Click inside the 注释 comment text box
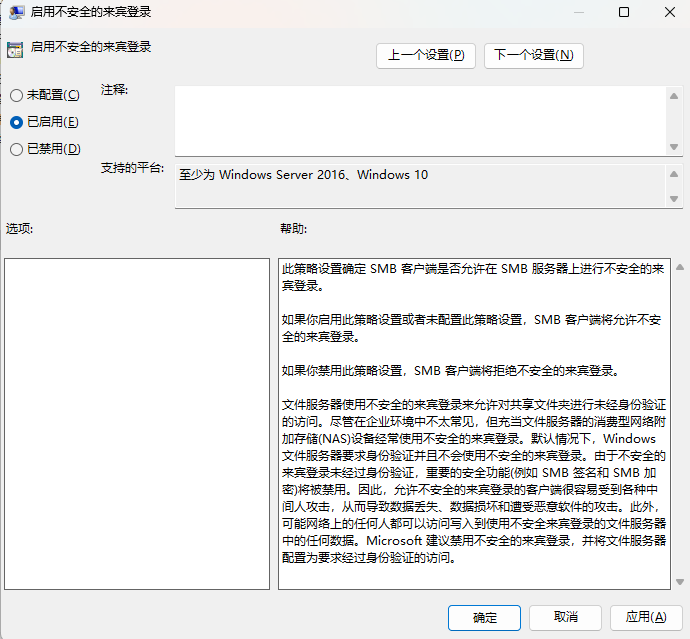This screenshot has width=690, height=639. [x=420, y=121]
